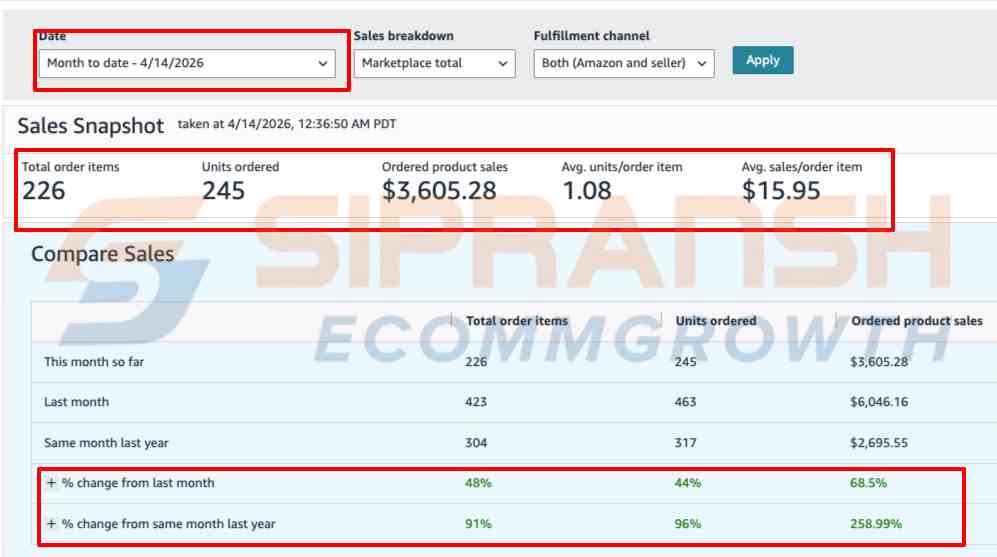The height and width of the screenshot is (557, 997).
Task: Click the 245 units ordered snapshot value
Action: [223, 190]
